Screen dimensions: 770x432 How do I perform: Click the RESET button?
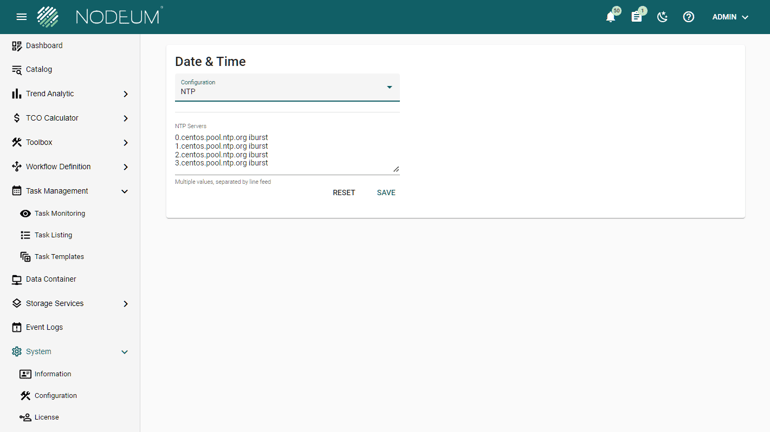[344, 193]
